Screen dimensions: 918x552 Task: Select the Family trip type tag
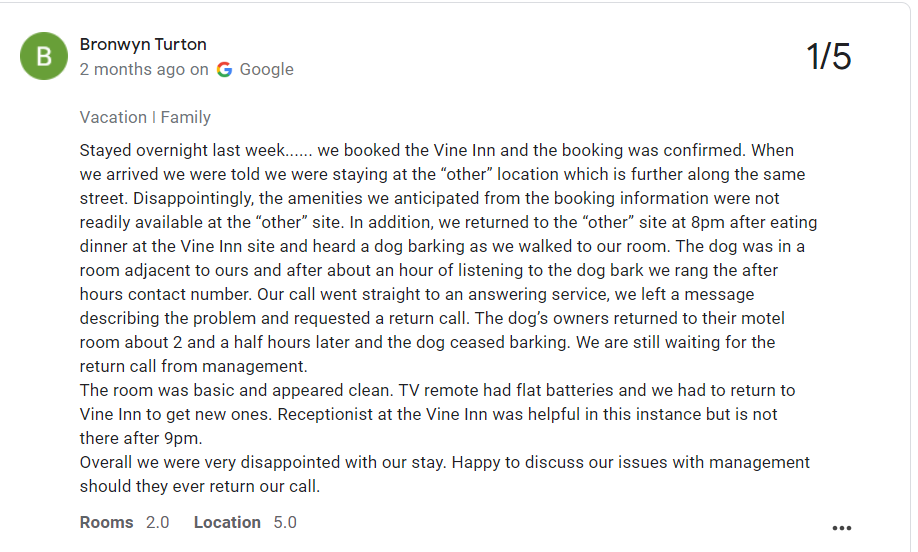coord(185,117)
